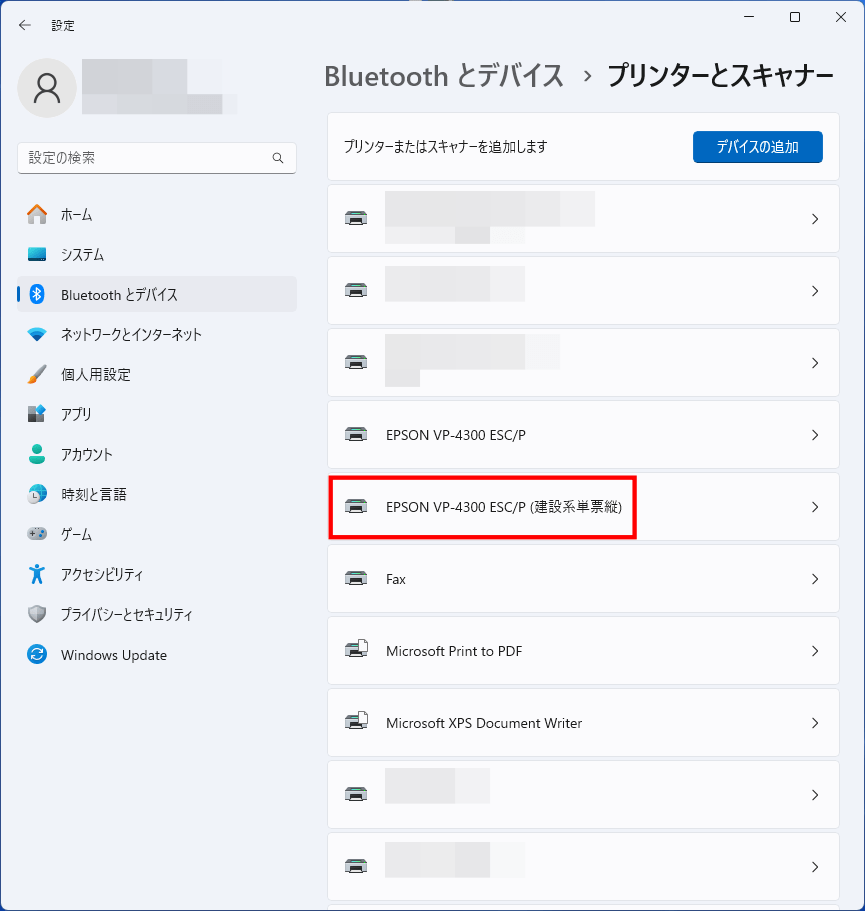Click the Windows Update icon in sidebar
The image size is (865, 911).
37,655
